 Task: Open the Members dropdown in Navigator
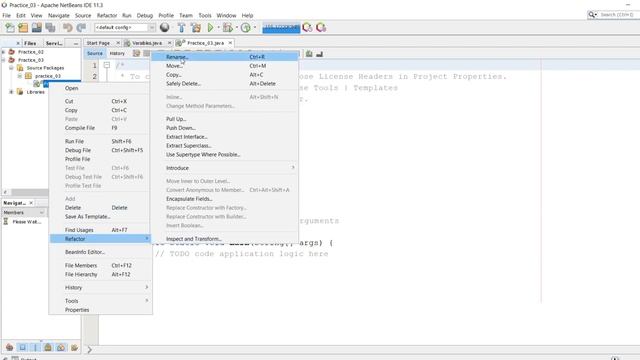(x=24, y=213)
